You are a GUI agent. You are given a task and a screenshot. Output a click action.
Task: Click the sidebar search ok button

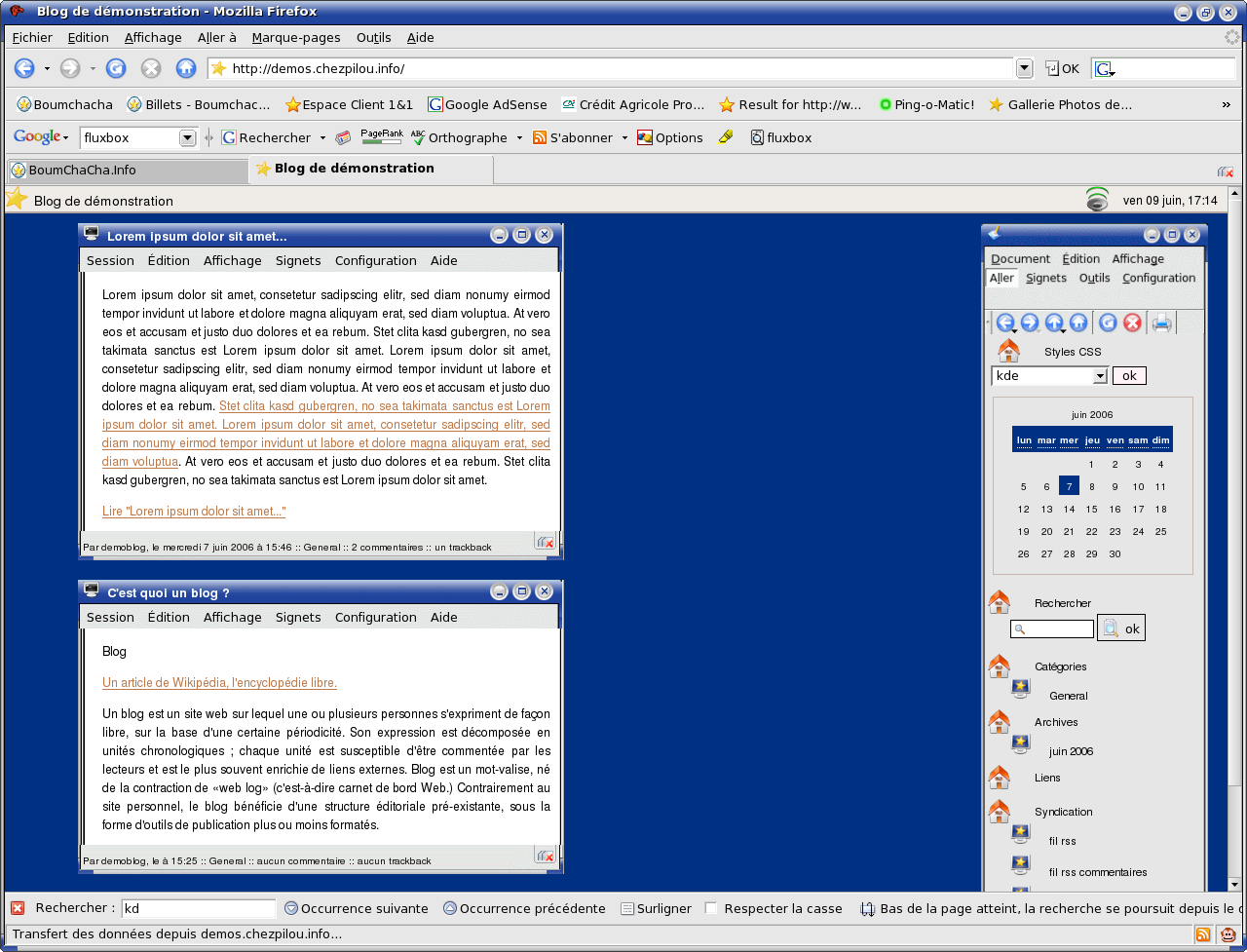pyautogui.click(x=1121, y=628)
